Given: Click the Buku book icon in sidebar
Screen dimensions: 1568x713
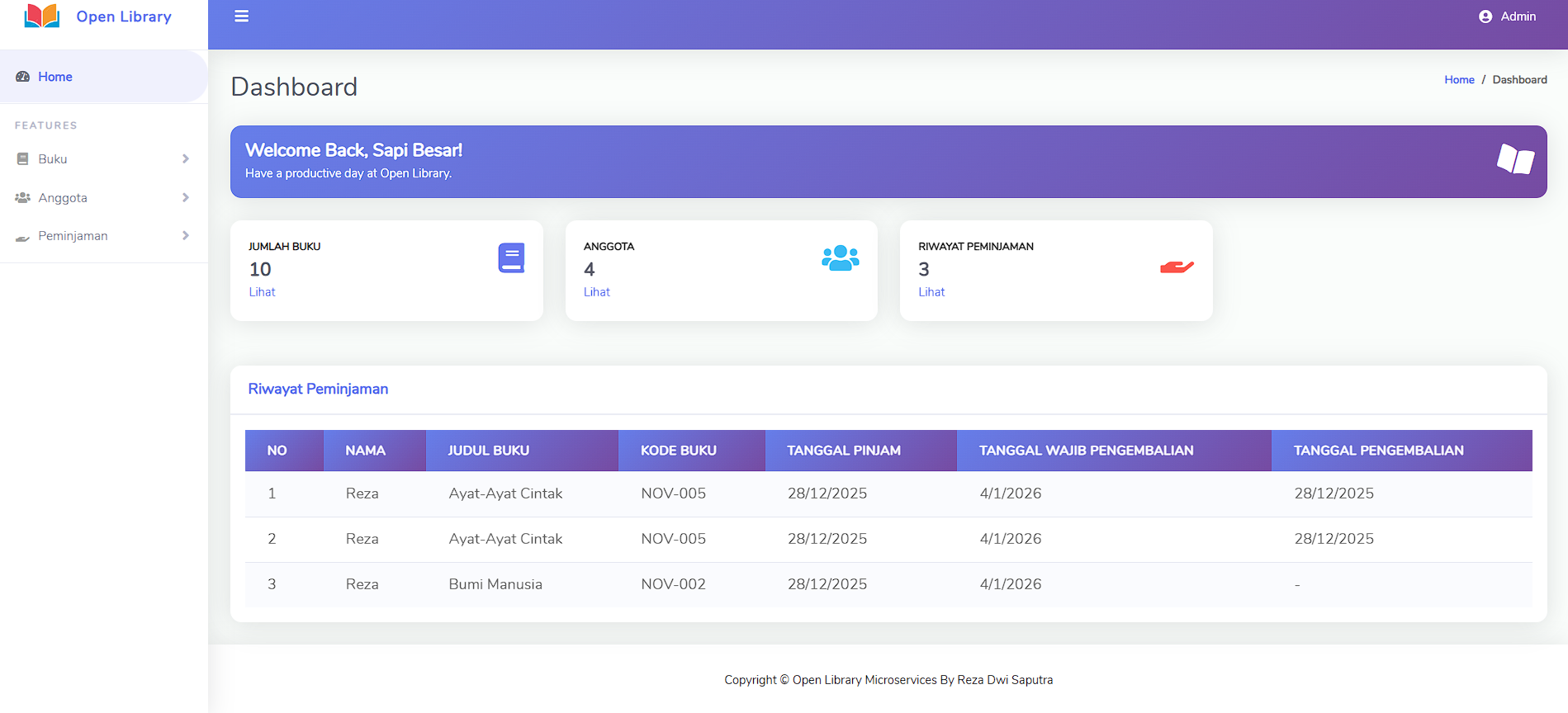Looking at the screenshot, I should tap(23, 159).
